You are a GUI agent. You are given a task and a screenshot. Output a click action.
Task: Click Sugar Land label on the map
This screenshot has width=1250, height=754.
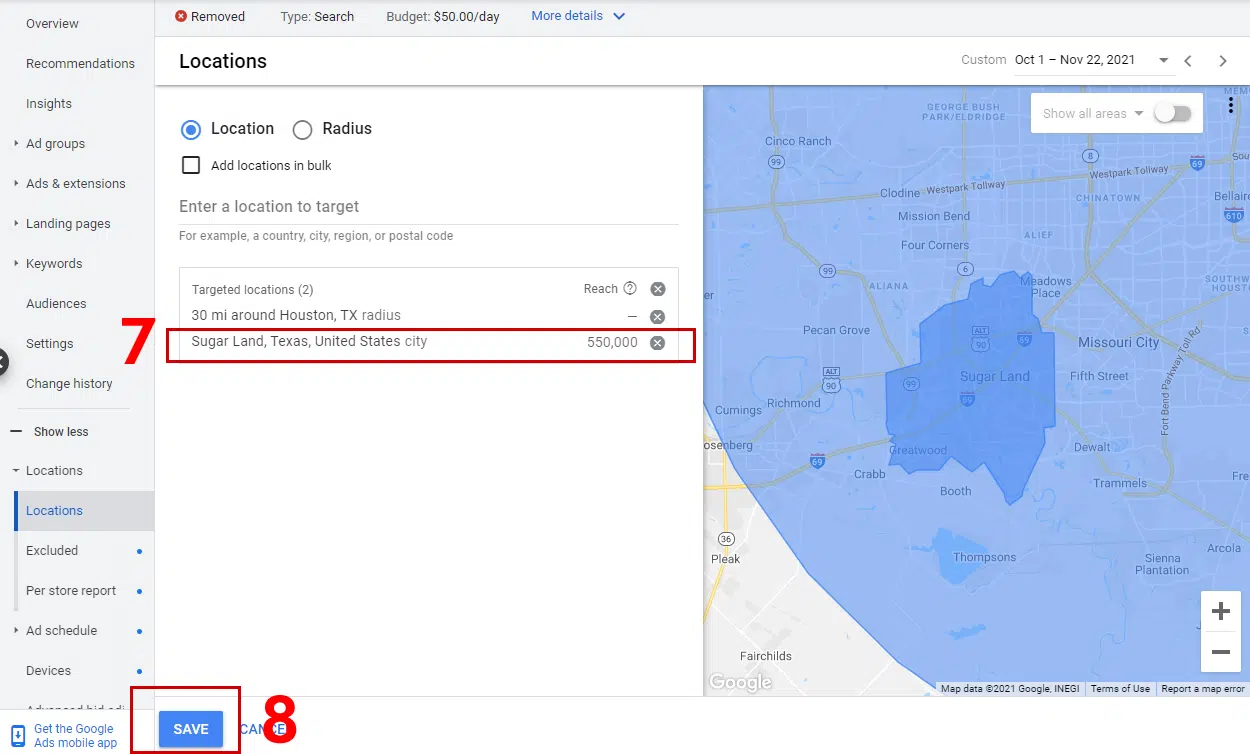pos(994,376)
